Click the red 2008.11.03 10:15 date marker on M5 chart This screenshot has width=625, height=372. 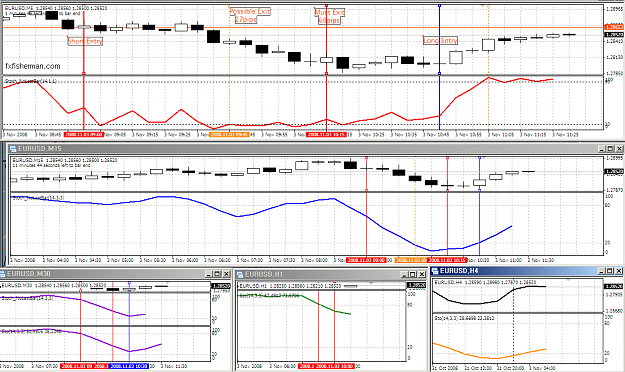point(326,135)
